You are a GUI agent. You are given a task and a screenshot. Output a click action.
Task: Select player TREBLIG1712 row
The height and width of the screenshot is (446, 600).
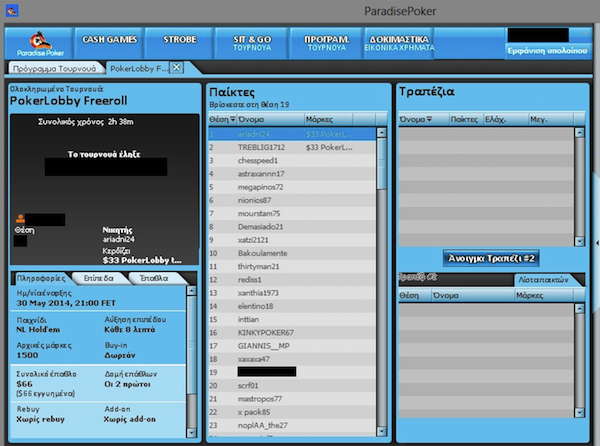pos(292,147)
